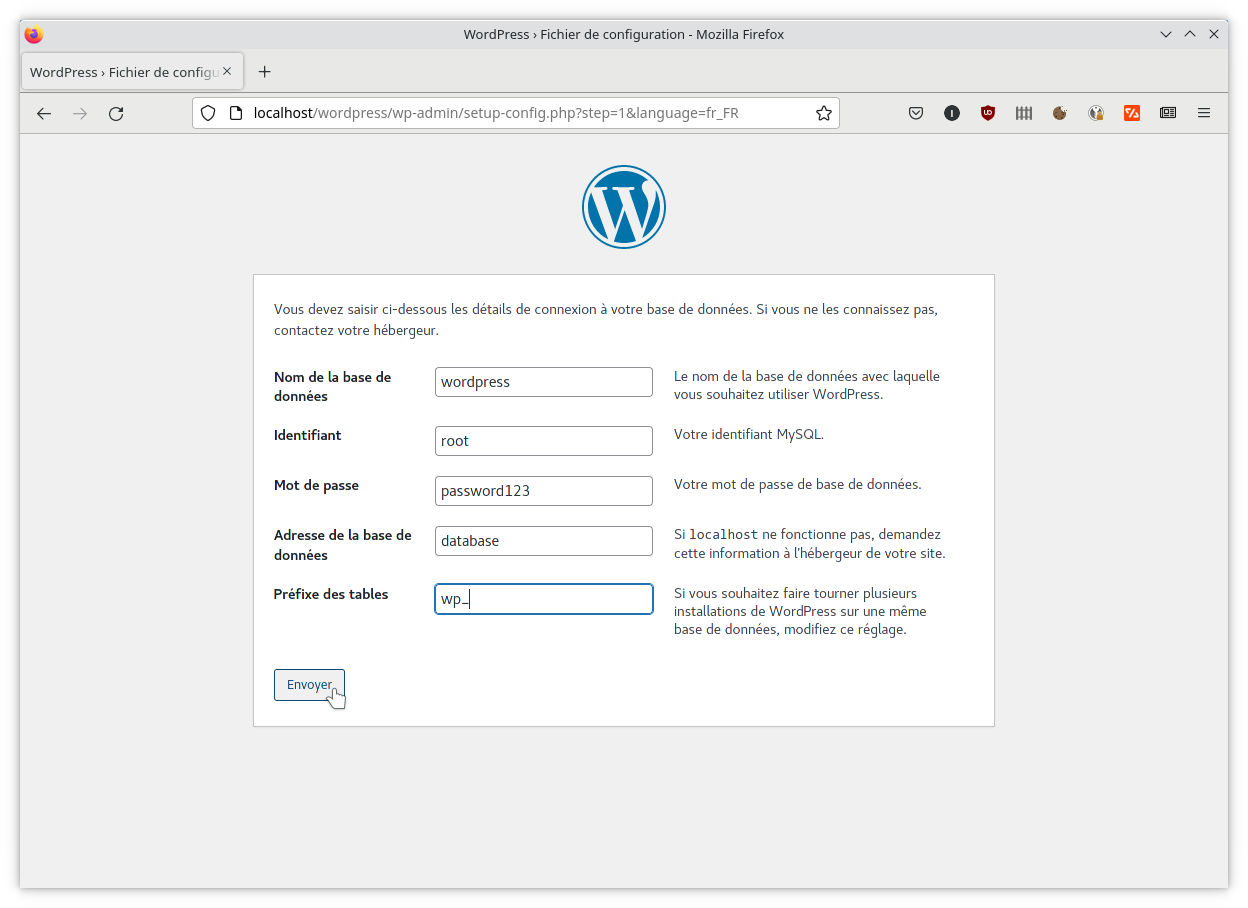This screenshot has height=908, width=1248.
Task: Open a new browser tab
Action: click(264, 71)
